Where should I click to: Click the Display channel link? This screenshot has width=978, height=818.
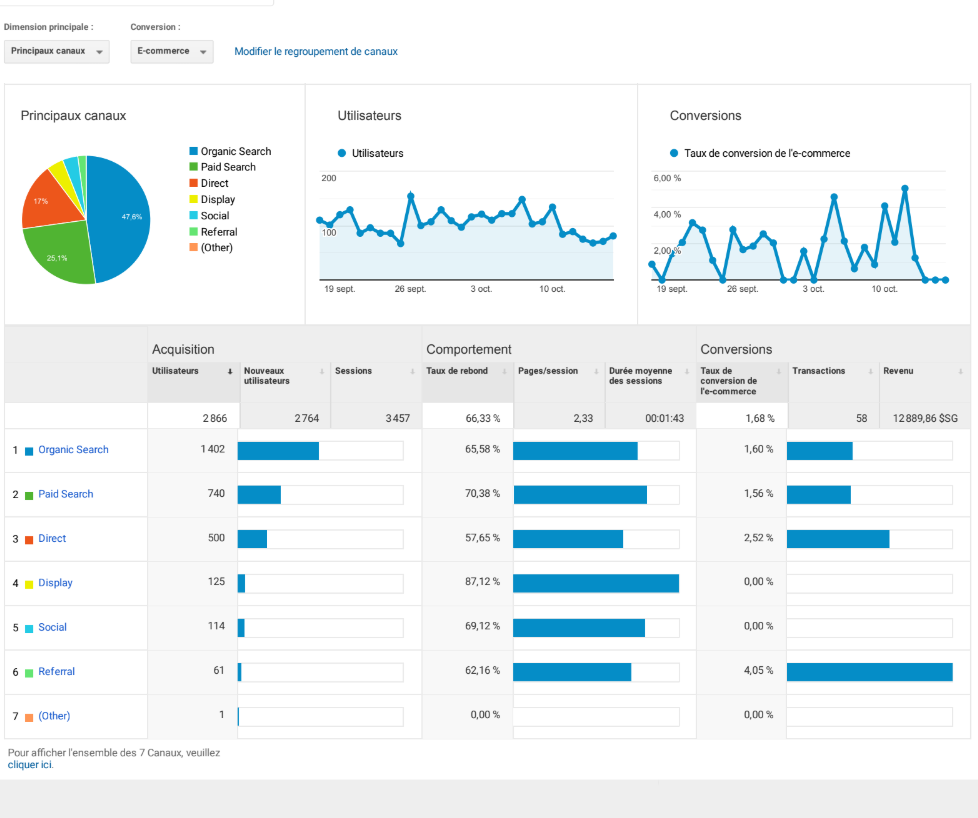(55, 583)
